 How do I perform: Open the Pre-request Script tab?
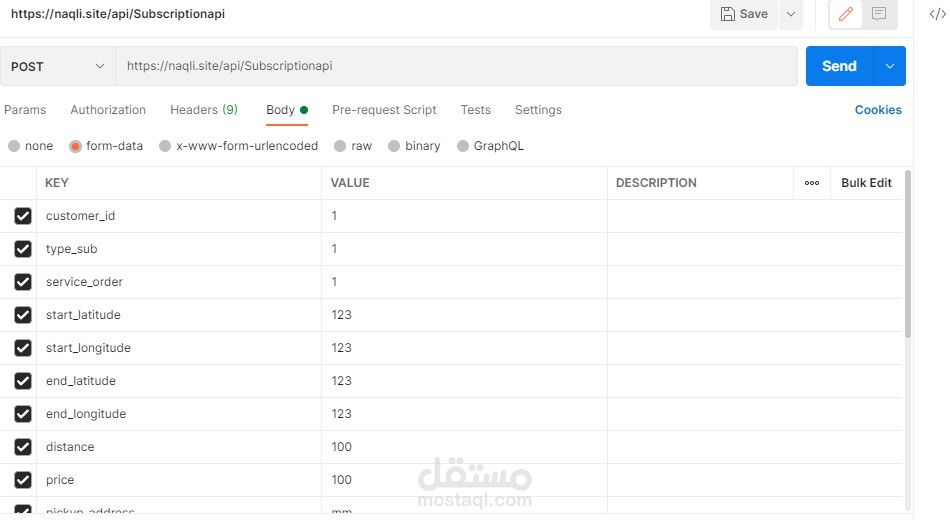coord(384,110)
